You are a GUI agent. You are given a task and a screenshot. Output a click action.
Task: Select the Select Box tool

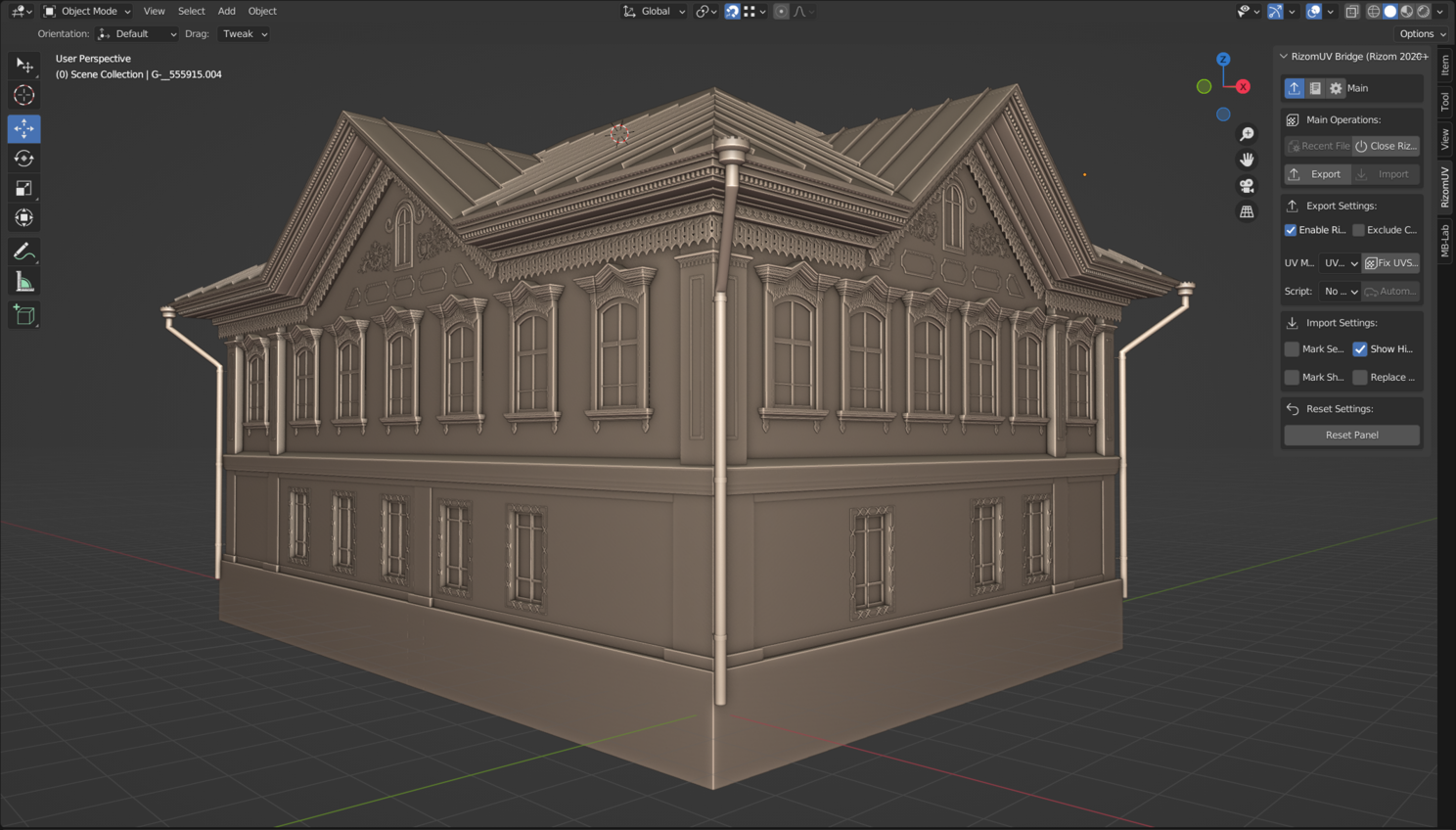(x=24, y=66)
